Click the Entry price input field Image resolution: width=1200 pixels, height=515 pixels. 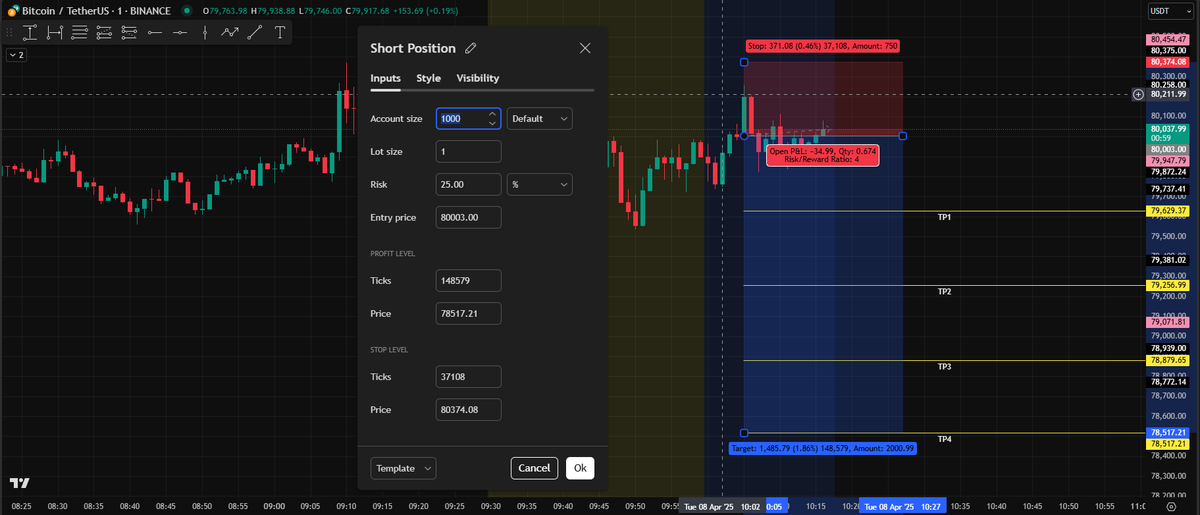point(468,217)
